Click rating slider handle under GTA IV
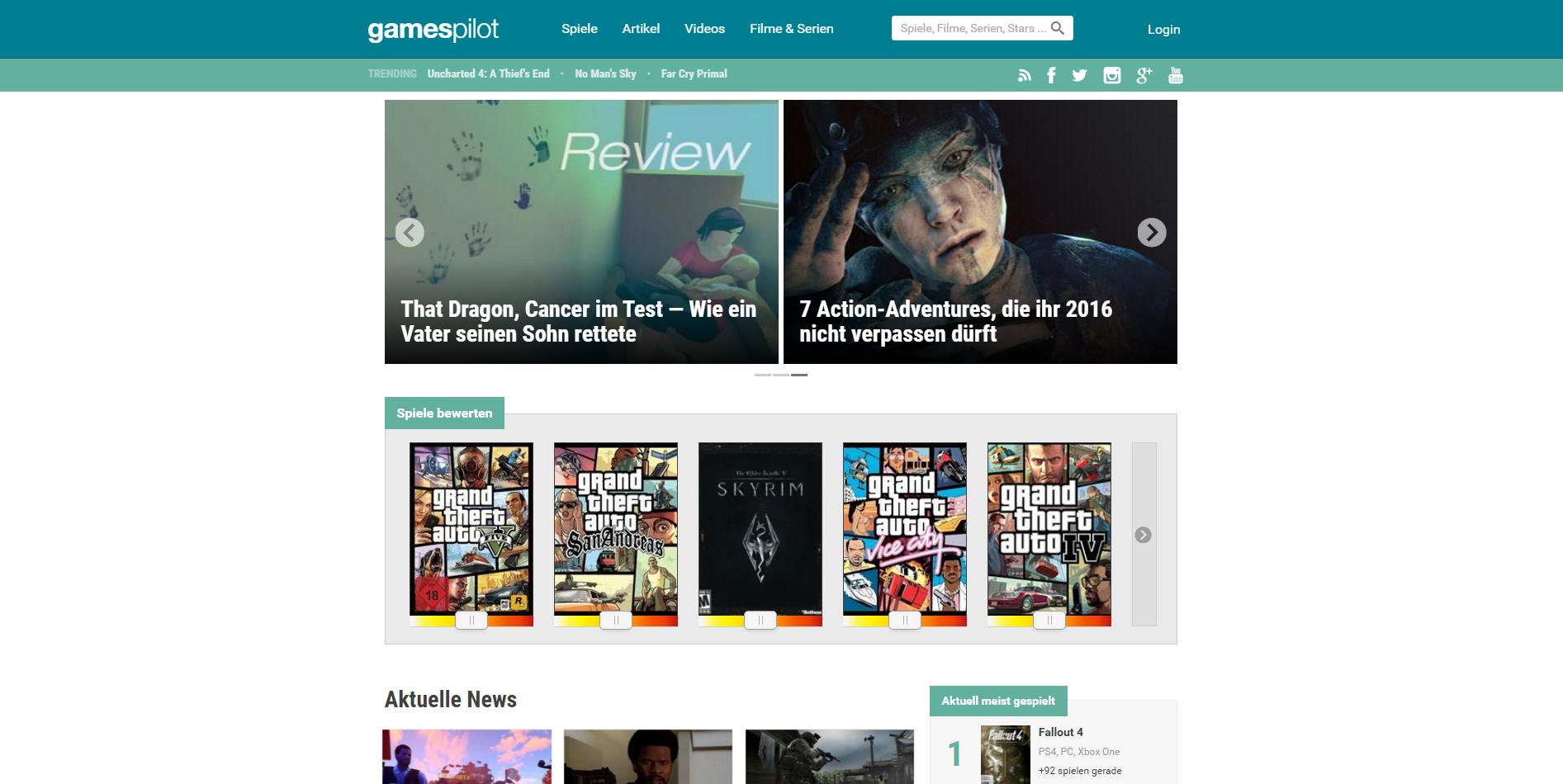The width and height of the screenshot is (1563, 784). (x=1049, y=621)
